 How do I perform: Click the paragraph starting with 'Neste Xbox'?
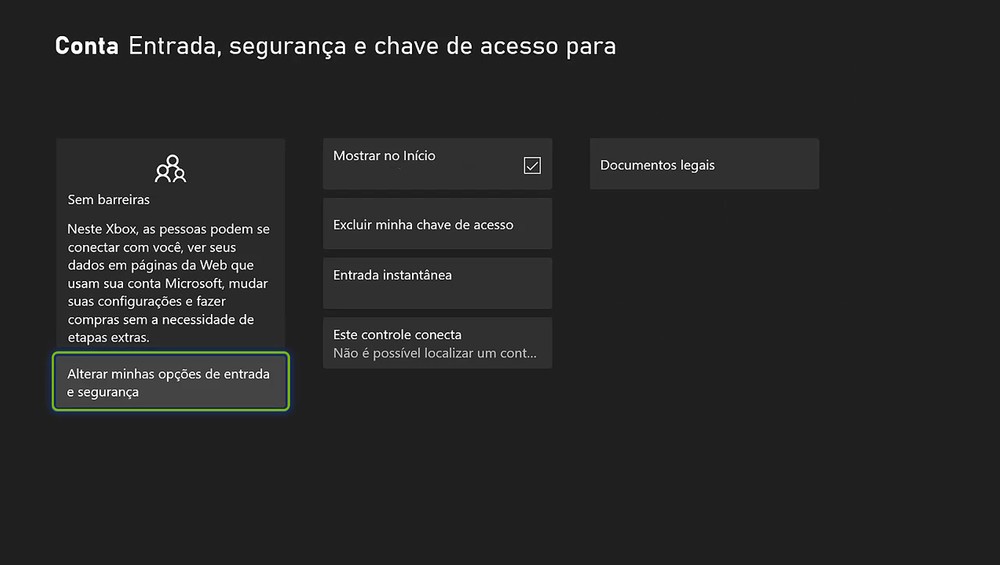(169, 284)
